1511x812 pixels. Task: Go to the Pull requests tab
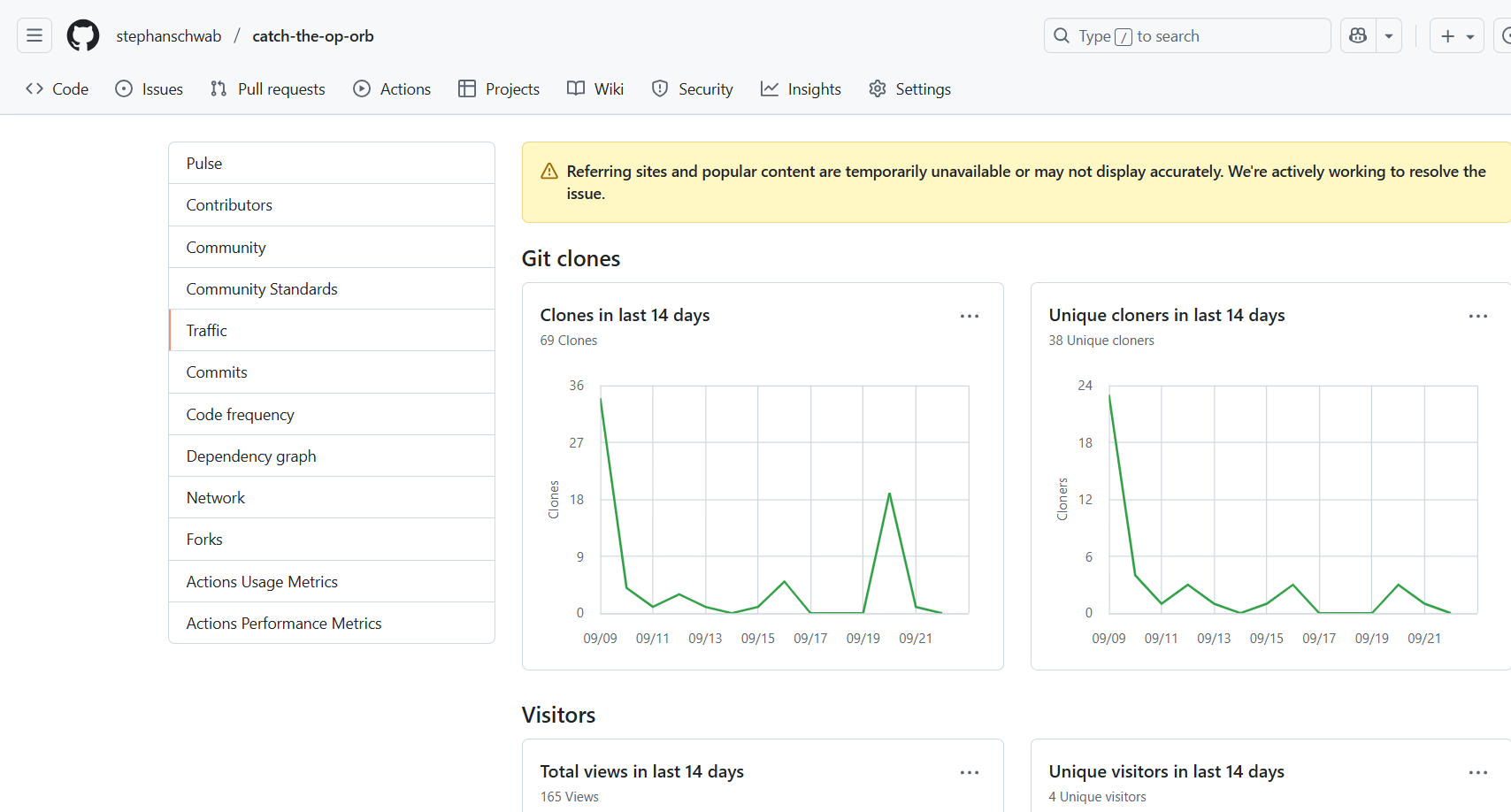pos(268,89)
